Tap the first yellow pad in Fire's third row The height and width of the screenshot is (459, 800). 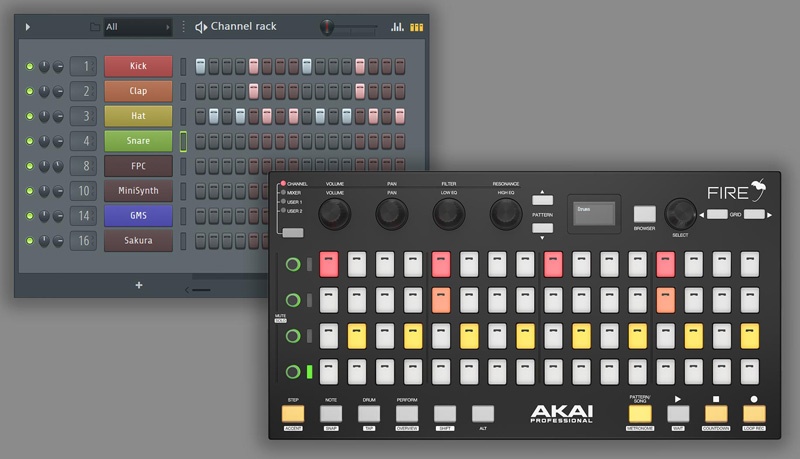(x=357, y=336)
